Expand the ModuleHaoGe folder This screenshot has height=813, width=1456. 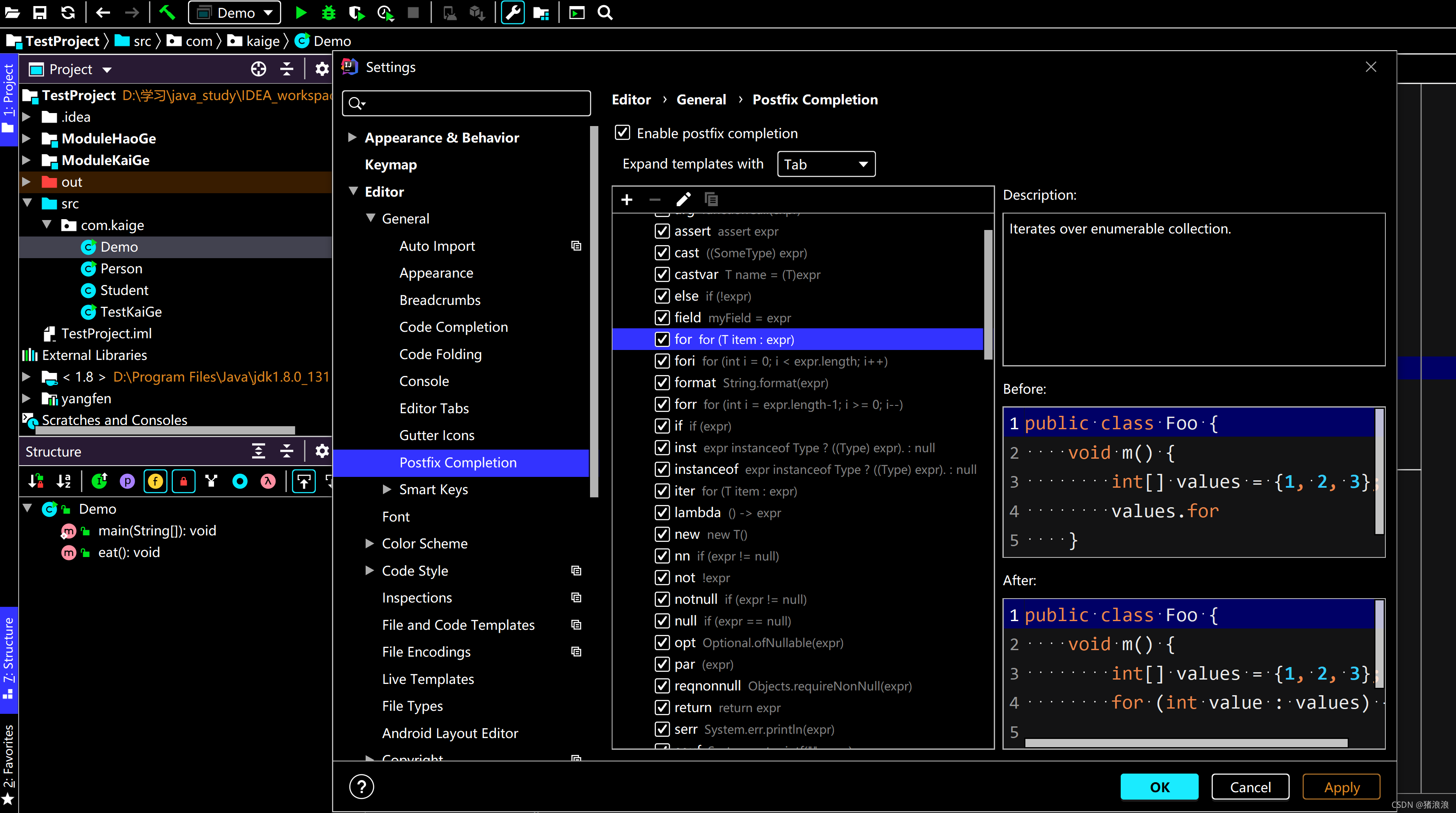click(x=26, y=138)
